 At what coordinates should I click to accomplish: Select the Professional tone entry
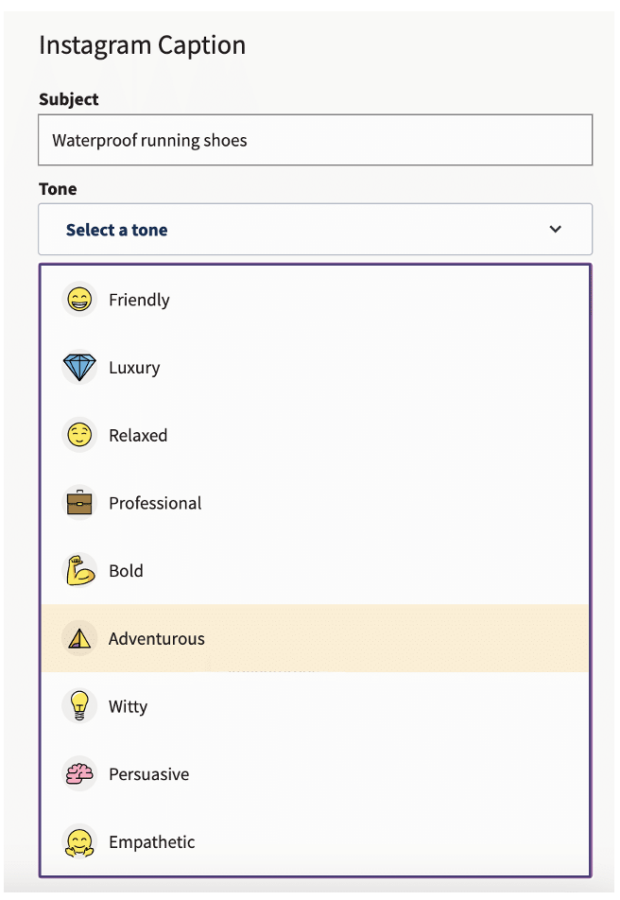pyautogui.click(x=315, y=503)
